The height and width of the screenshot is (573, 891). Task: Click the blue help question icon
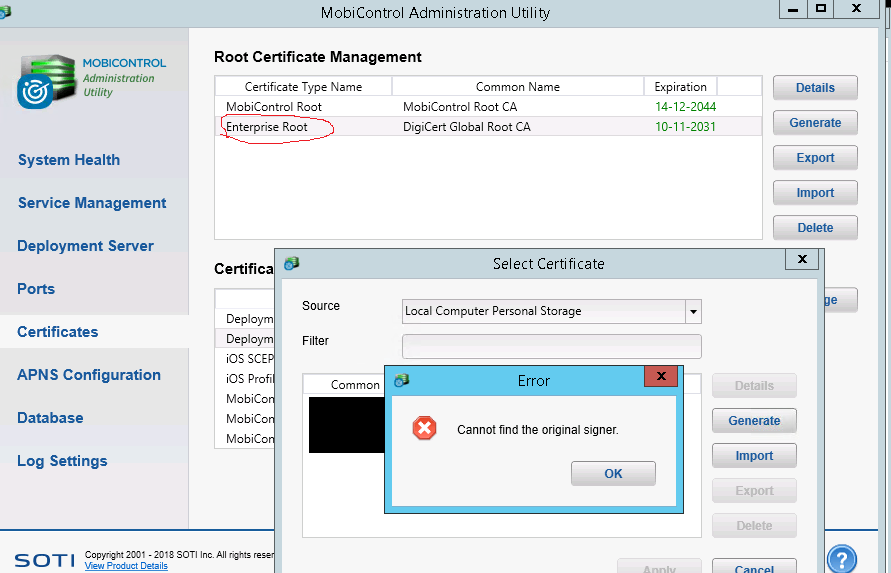click(842, 558)
